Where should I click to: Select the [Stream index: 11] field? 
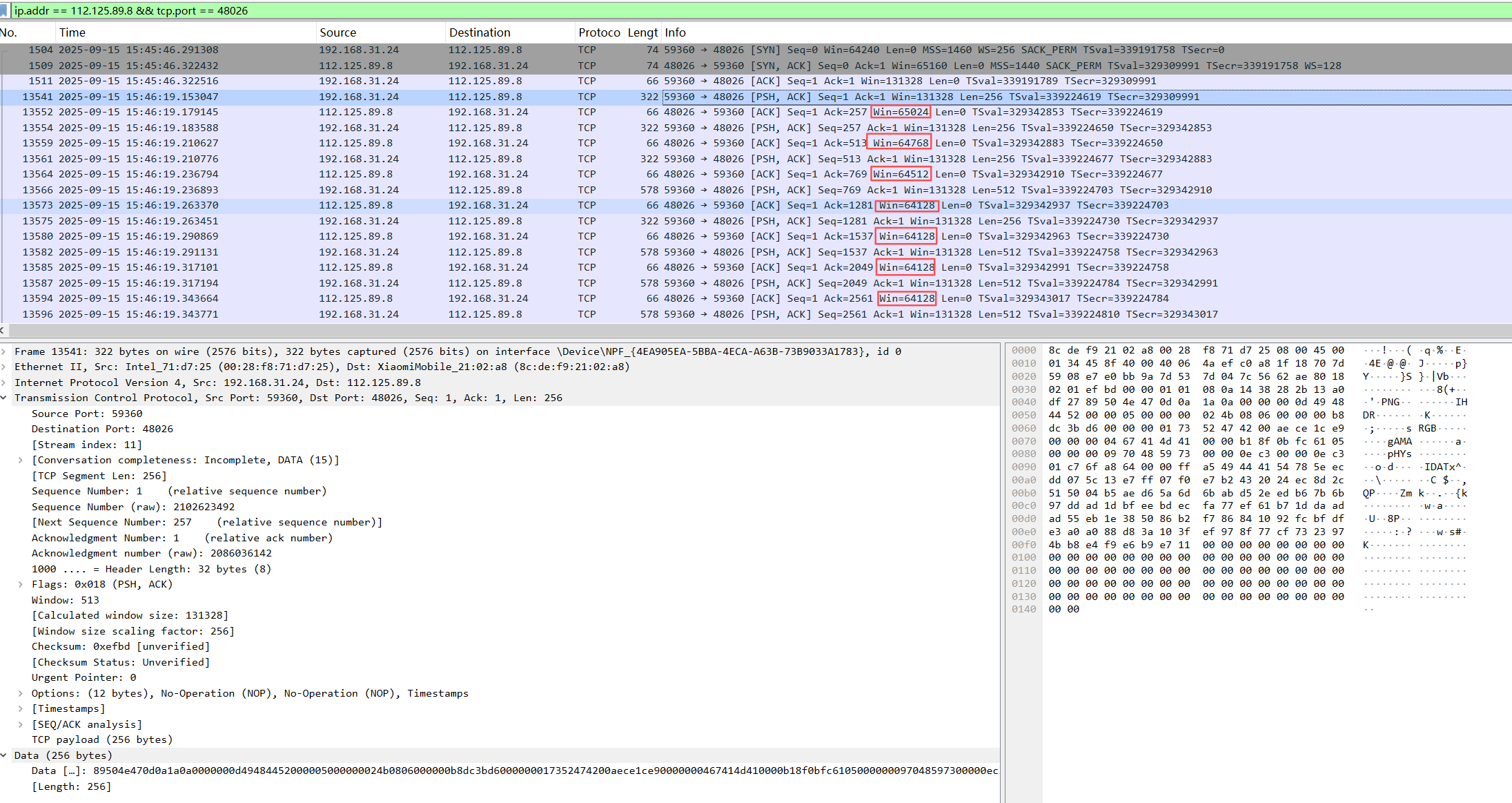[87, 445]
